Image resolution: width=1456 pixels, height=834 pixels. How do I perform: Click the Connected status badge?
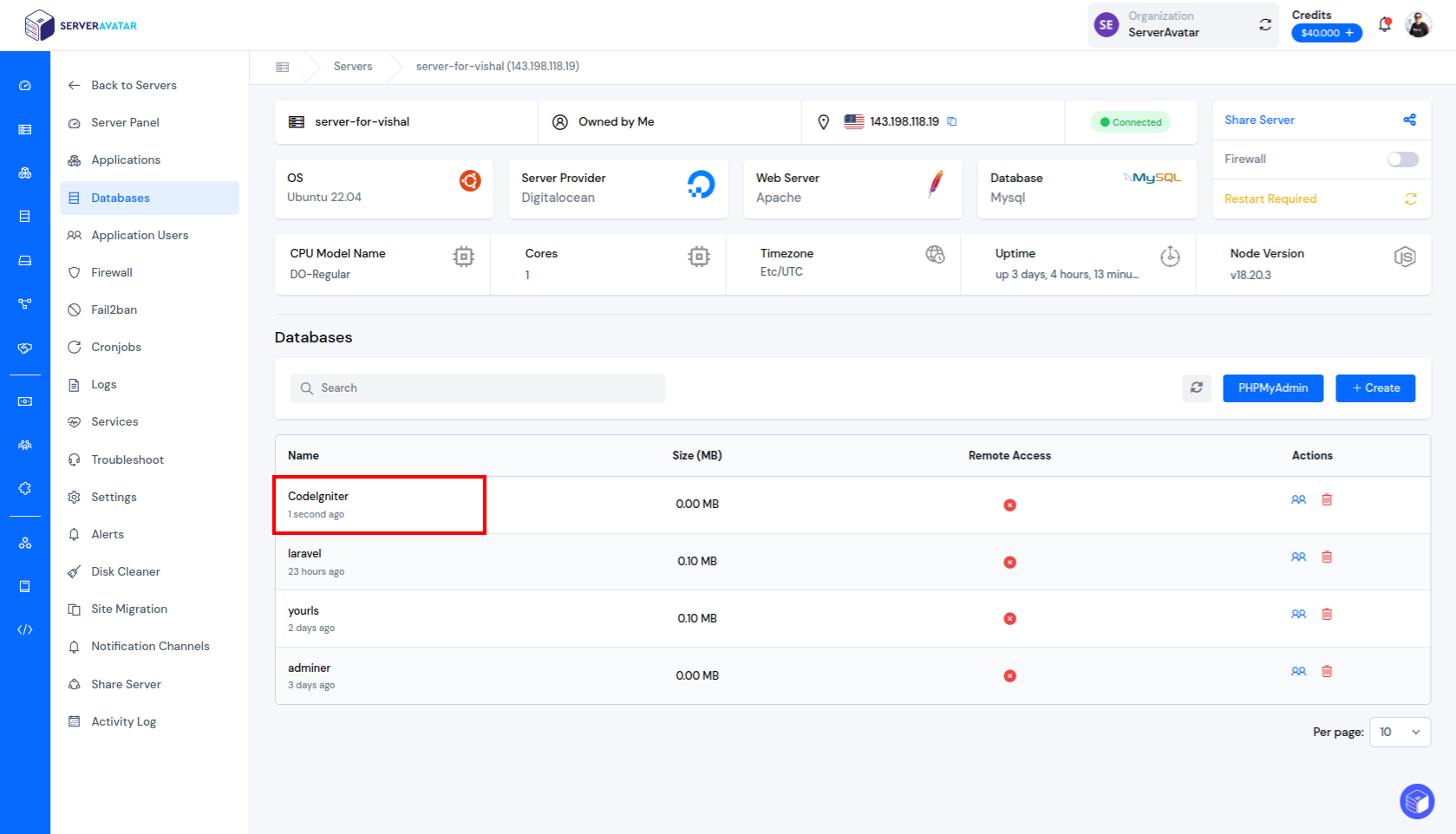tap(1131, 122)
